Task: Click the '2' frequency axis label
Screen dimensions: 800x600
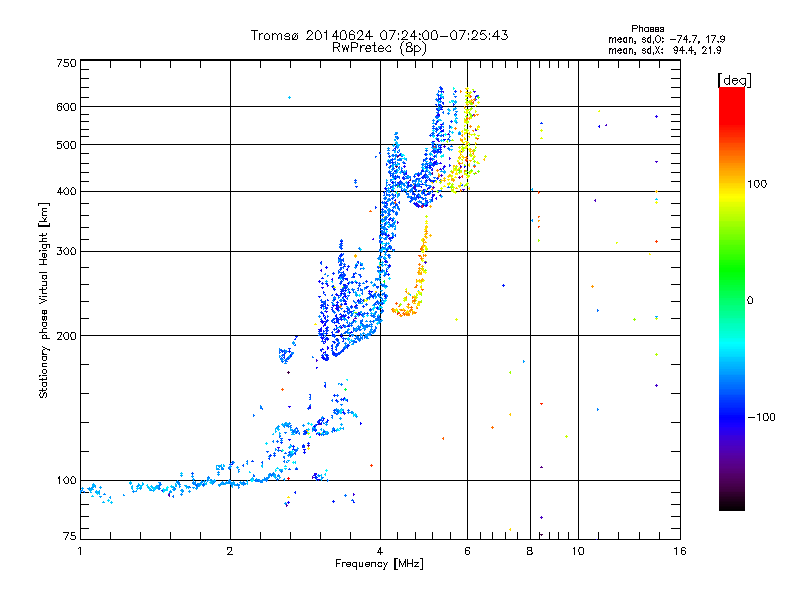Action: [230, 551]
